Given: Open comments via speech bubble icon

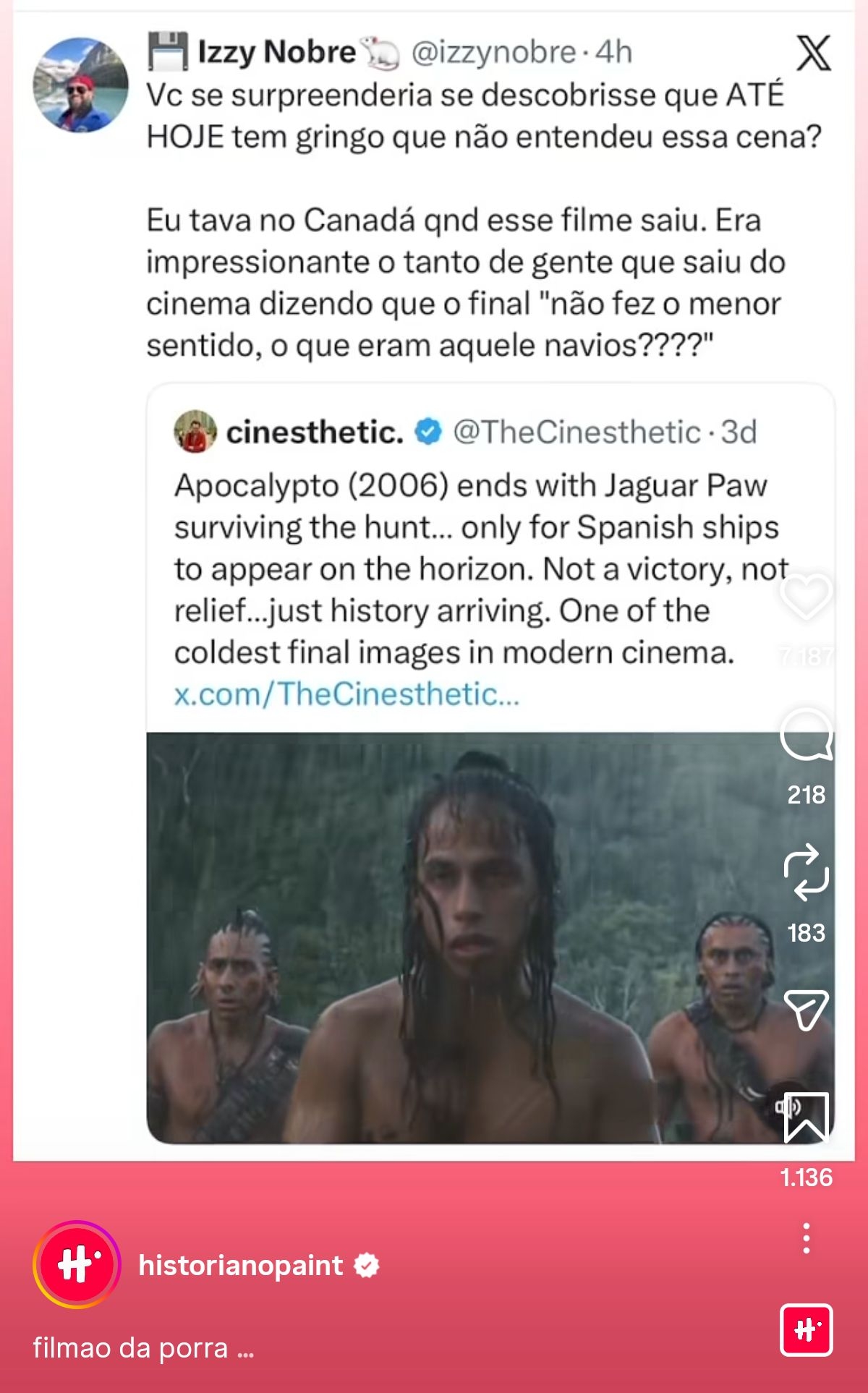Looking at the screenshot, I should [x=806, y=734].
